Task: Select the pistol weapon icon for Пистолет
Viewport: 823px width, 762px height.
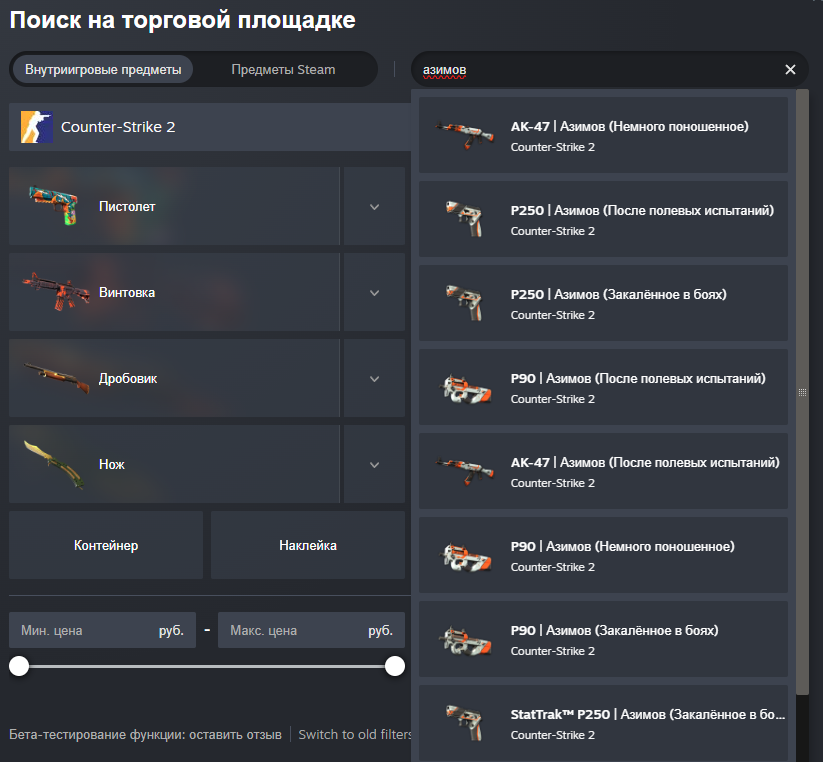Action: tap(54, 205)
